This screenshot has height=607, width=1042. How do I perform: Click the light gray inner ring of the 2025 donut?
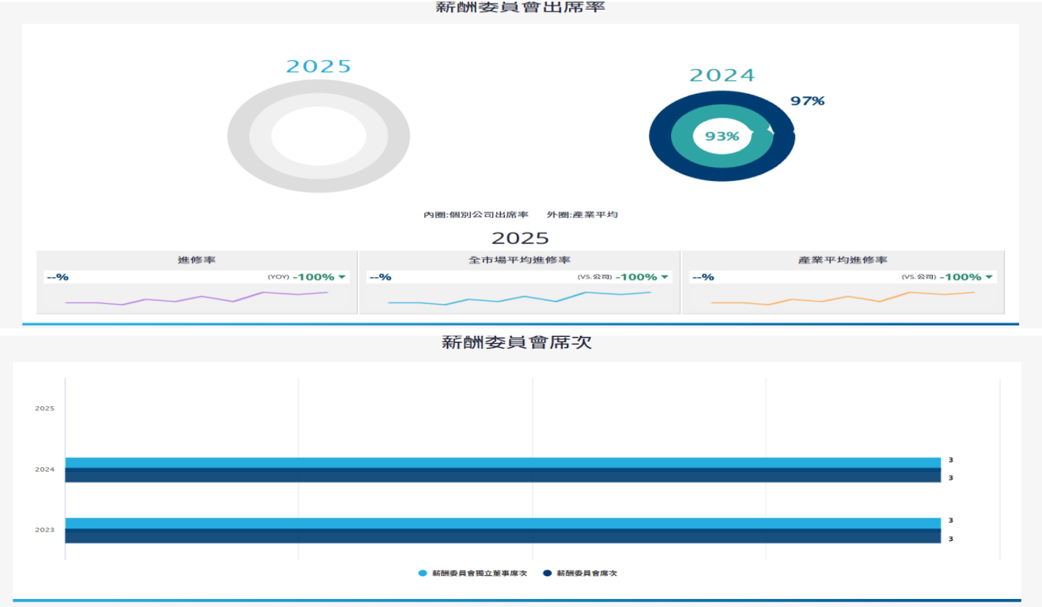[x=260, y=136]
